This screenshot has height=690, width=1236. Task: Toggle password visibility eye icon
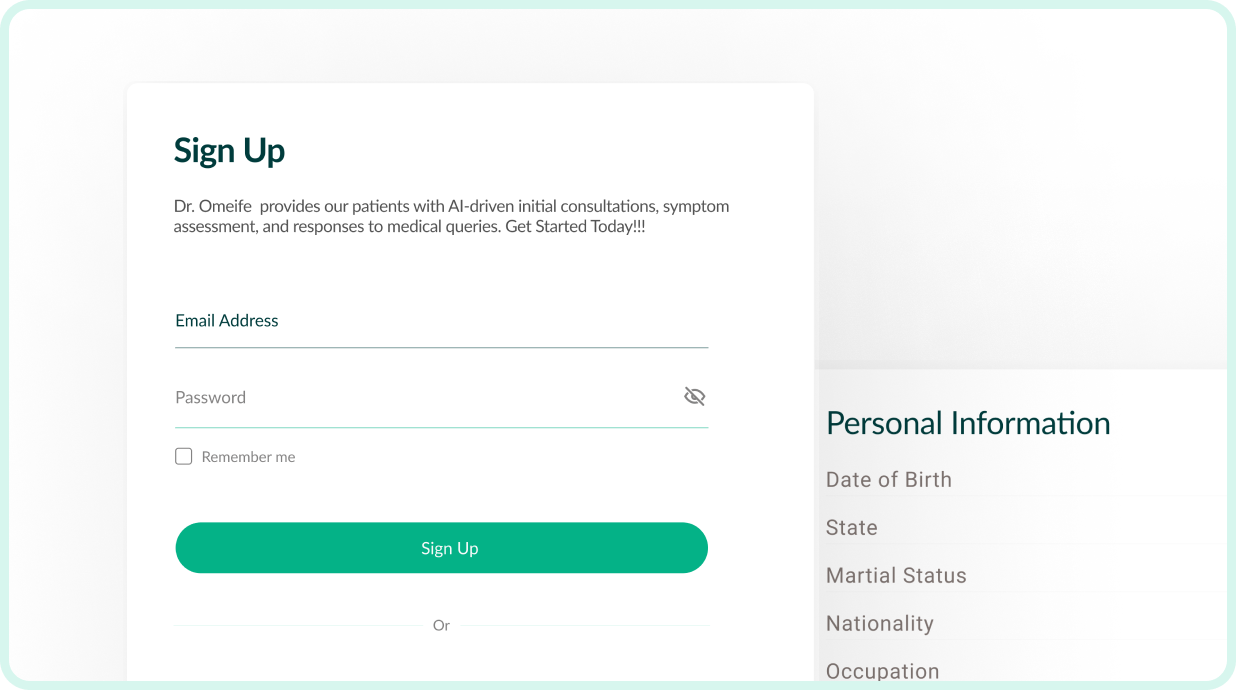tap(694, 397)
